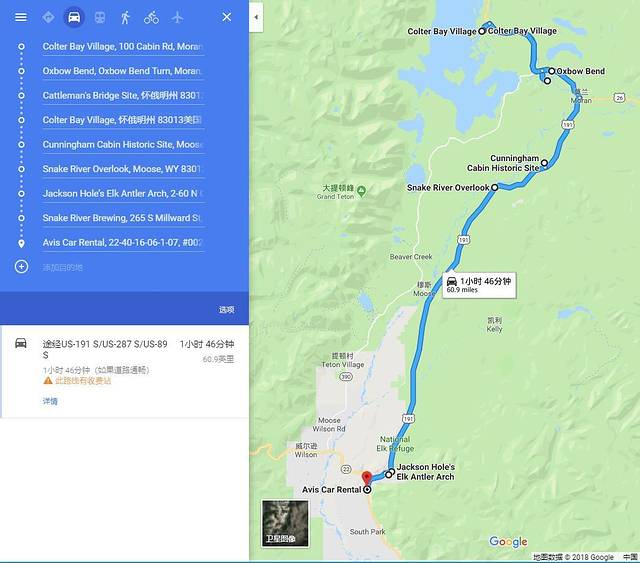Switch to cycling mode icon

151,17
